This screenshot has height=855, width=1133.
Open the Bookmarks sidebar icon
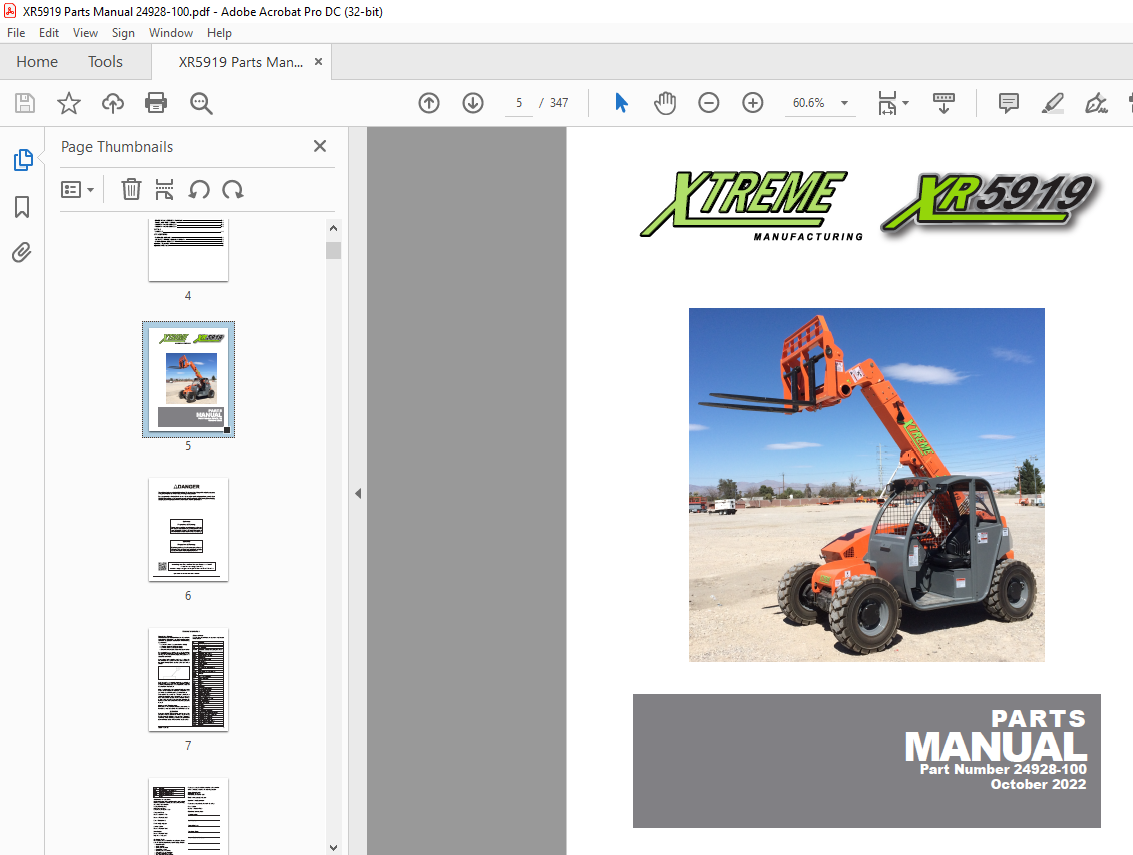(x=22, y=207)
